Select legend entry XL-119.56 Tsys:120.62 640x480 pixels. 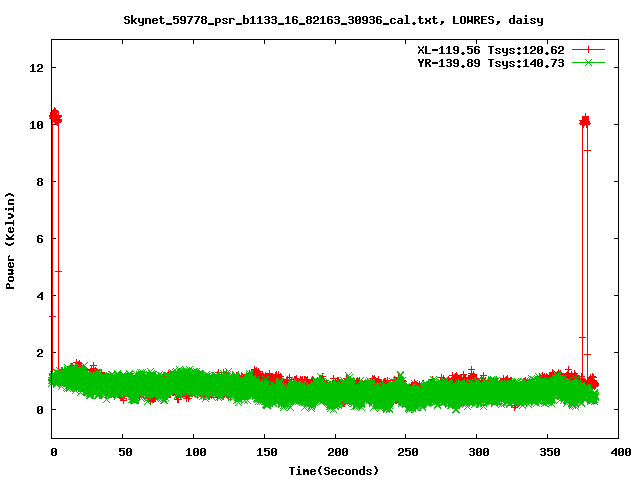[x=491, y=50]
